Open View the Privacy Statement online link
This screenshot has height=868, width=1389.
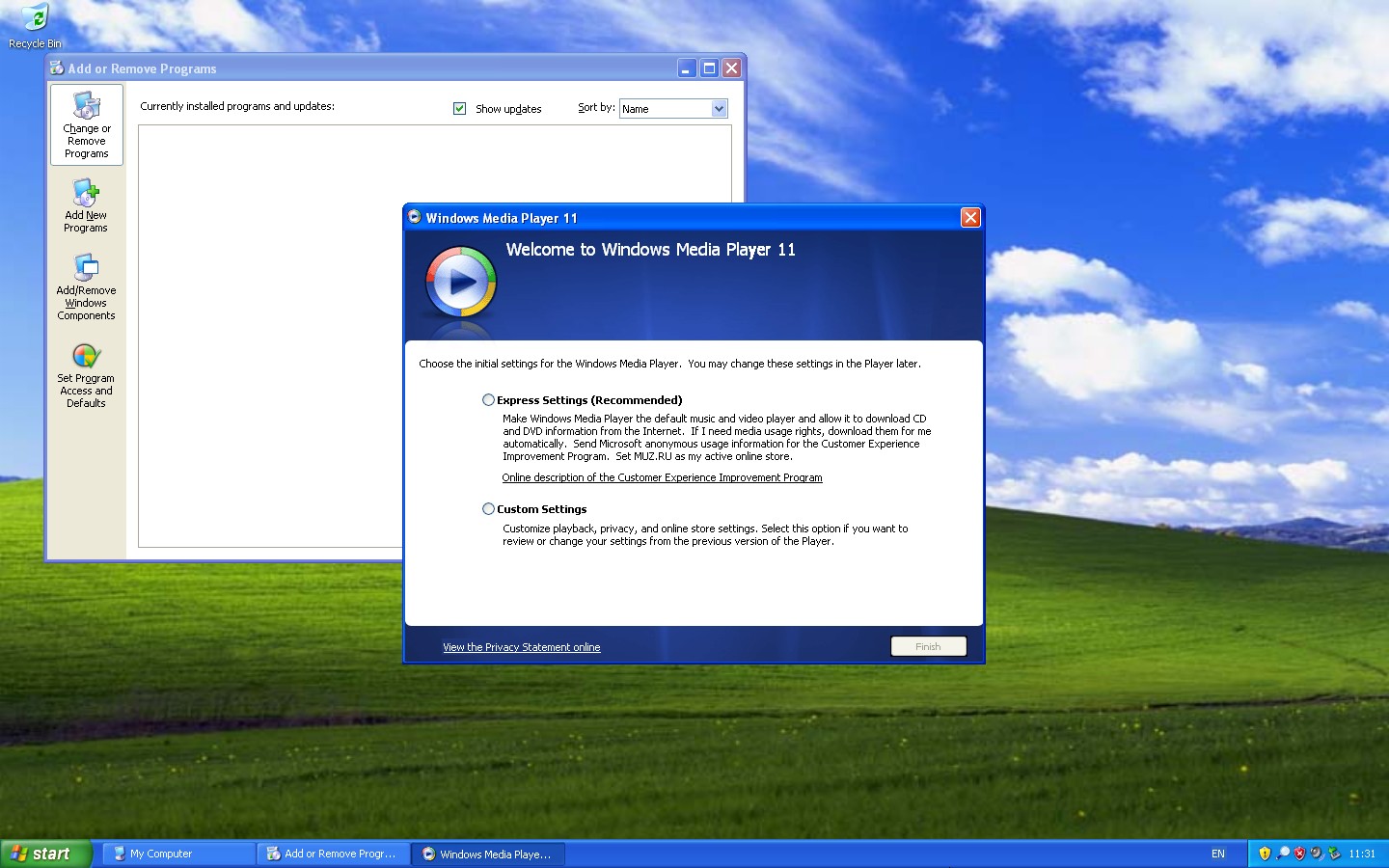(521, 647)
